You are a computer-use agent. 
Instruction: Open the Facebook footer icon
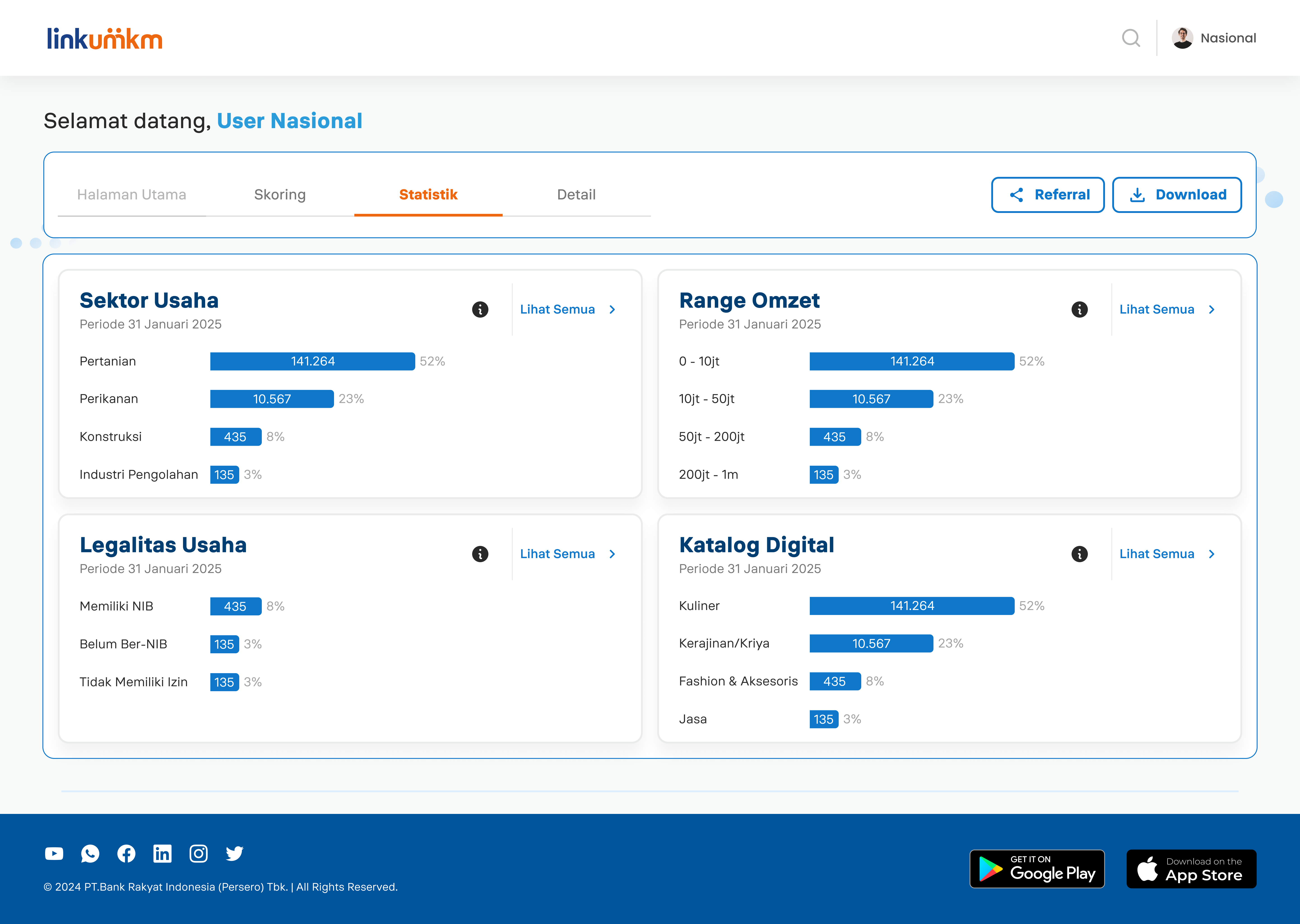126,853
